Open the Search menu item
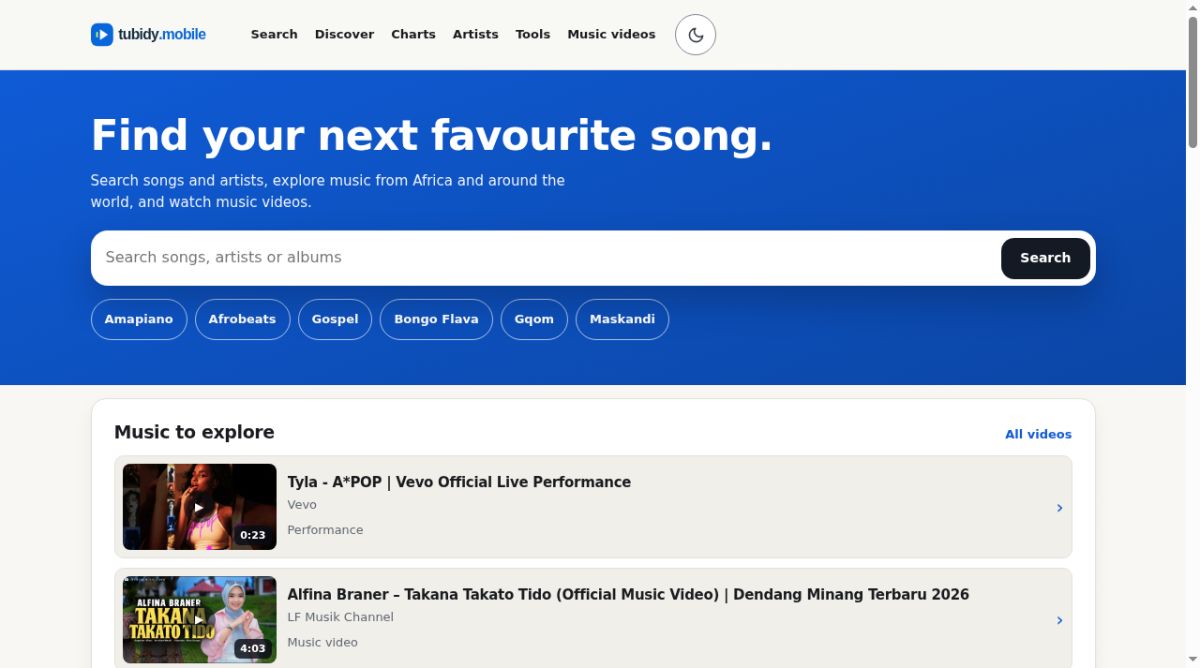This screenshot has width=1200, height=668. 274,34
